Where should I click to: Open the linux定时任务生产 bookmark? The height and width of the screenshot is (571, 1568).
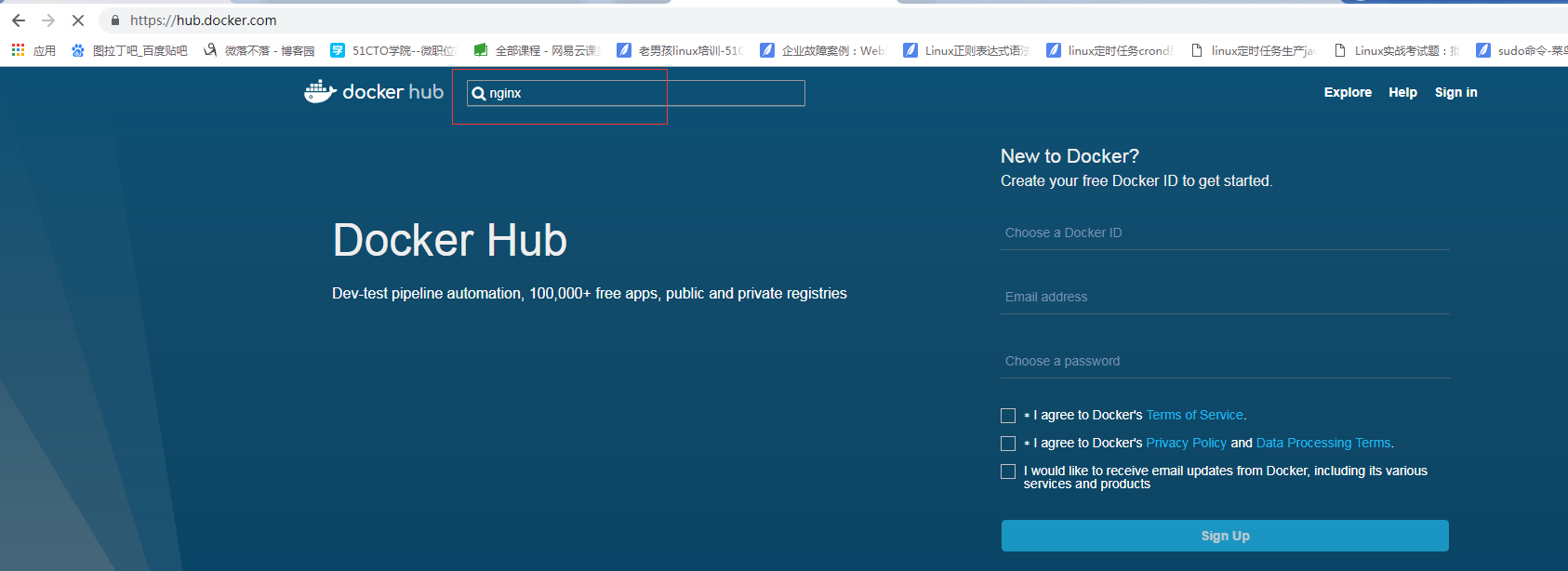coord(1254,50)
